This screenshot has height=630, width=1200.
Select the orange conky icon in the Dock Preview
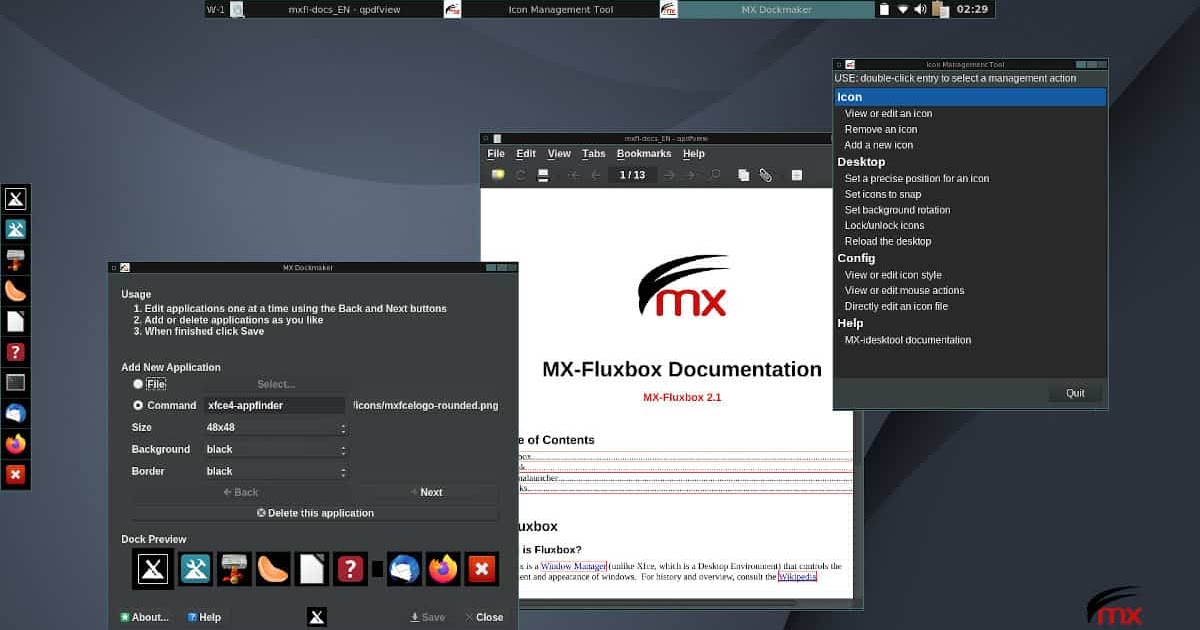click(x=274, y=568)
